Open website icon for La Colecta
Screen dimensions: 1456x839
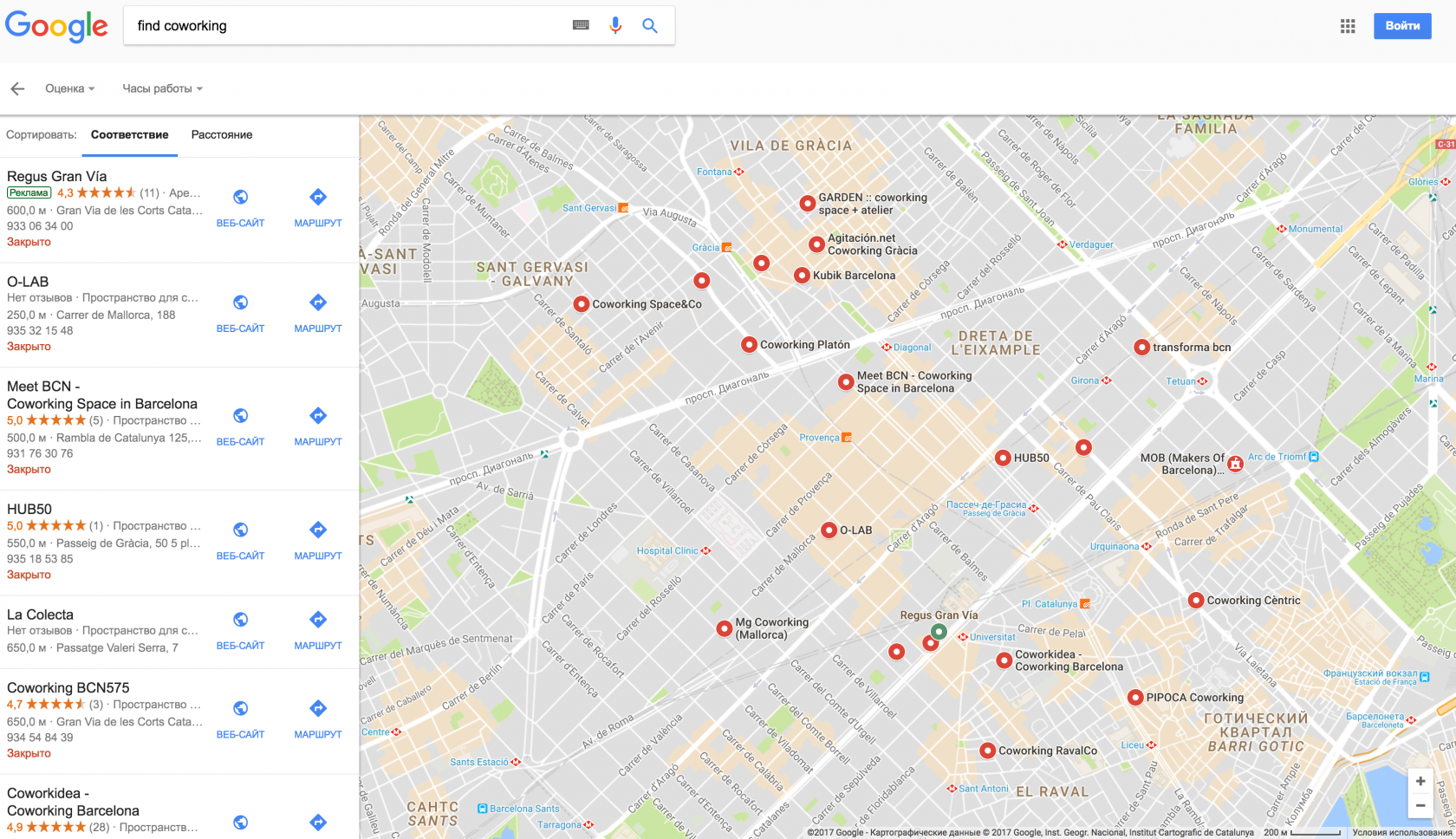[240, 620]
